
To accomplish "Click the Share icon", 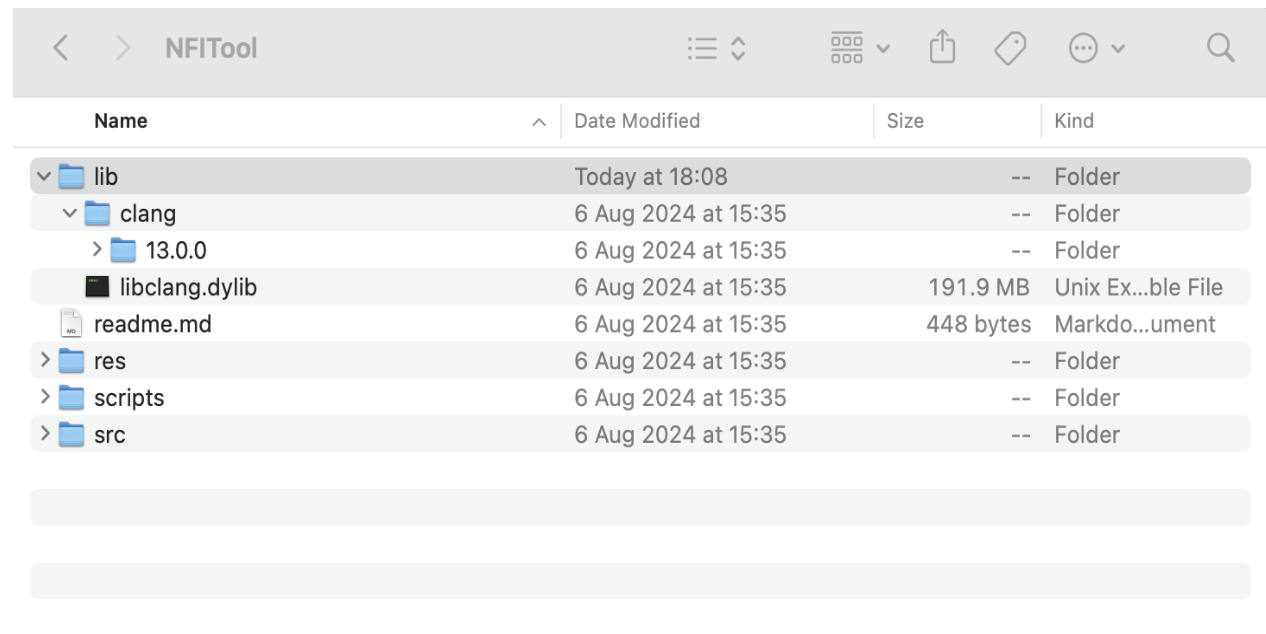I will coord(942,47).
